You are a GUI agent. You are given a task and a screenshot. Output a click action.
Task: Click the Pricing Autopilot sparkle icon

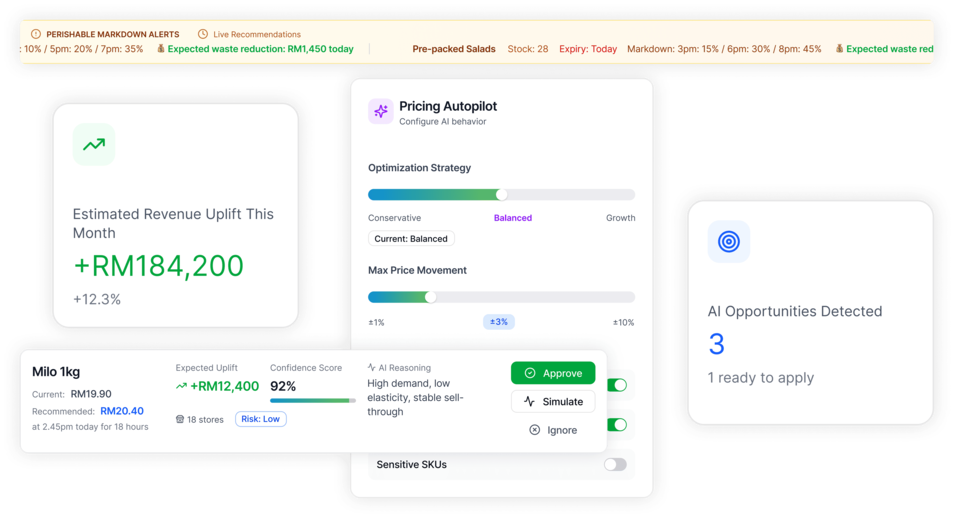tap(380, 112)
